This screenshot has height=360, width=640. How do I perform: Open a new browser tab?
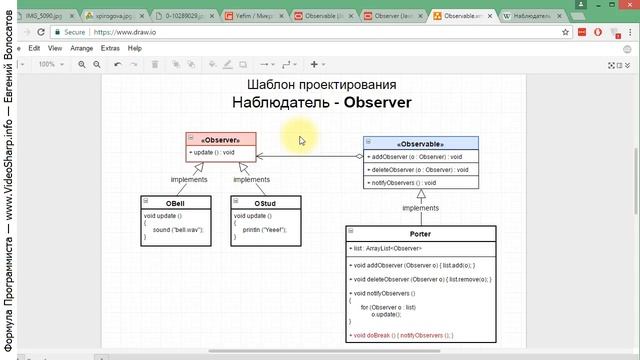pos(578,16)
